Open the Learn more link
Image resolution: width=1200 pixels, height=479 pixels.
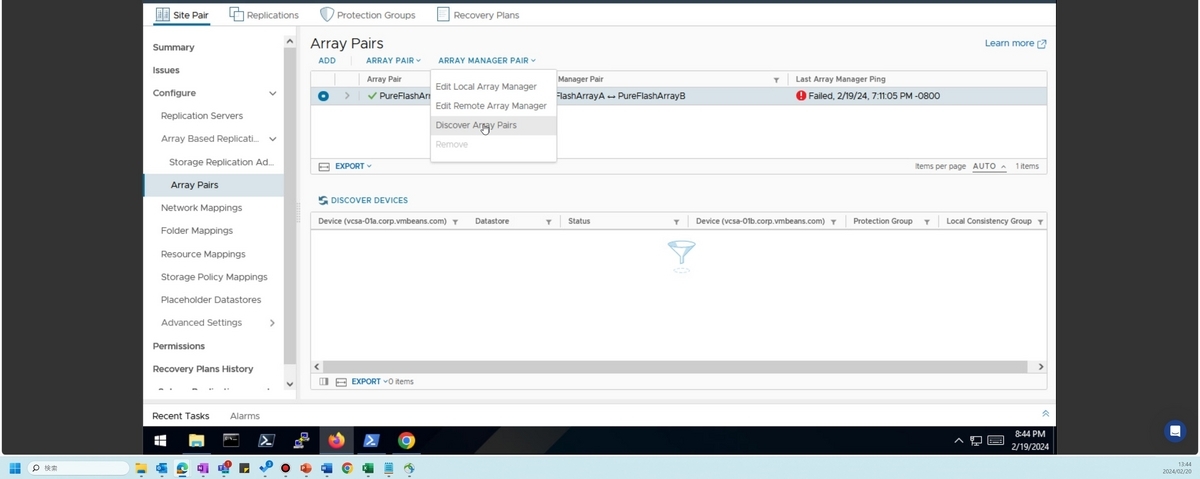(x=1016, y=44)
